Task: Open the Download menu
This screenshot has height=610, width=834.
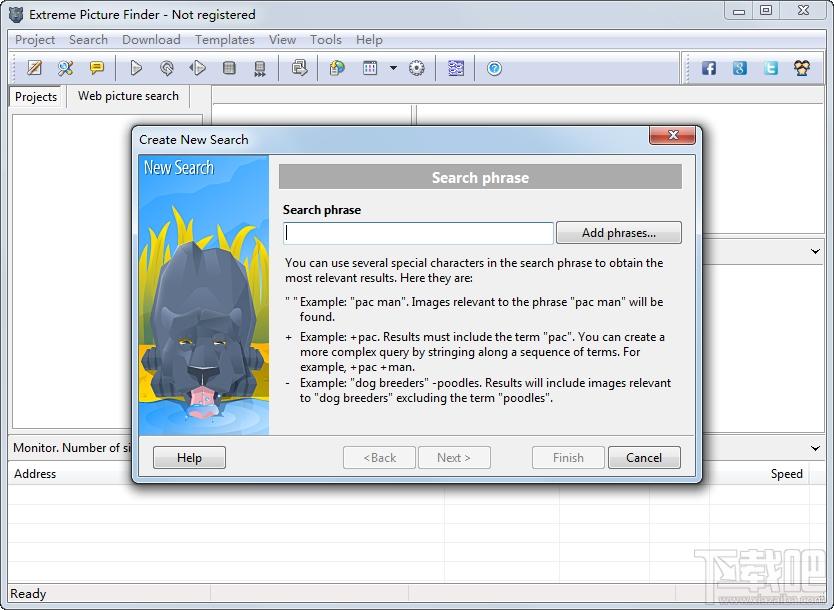Action: click(x=151, y=40)
